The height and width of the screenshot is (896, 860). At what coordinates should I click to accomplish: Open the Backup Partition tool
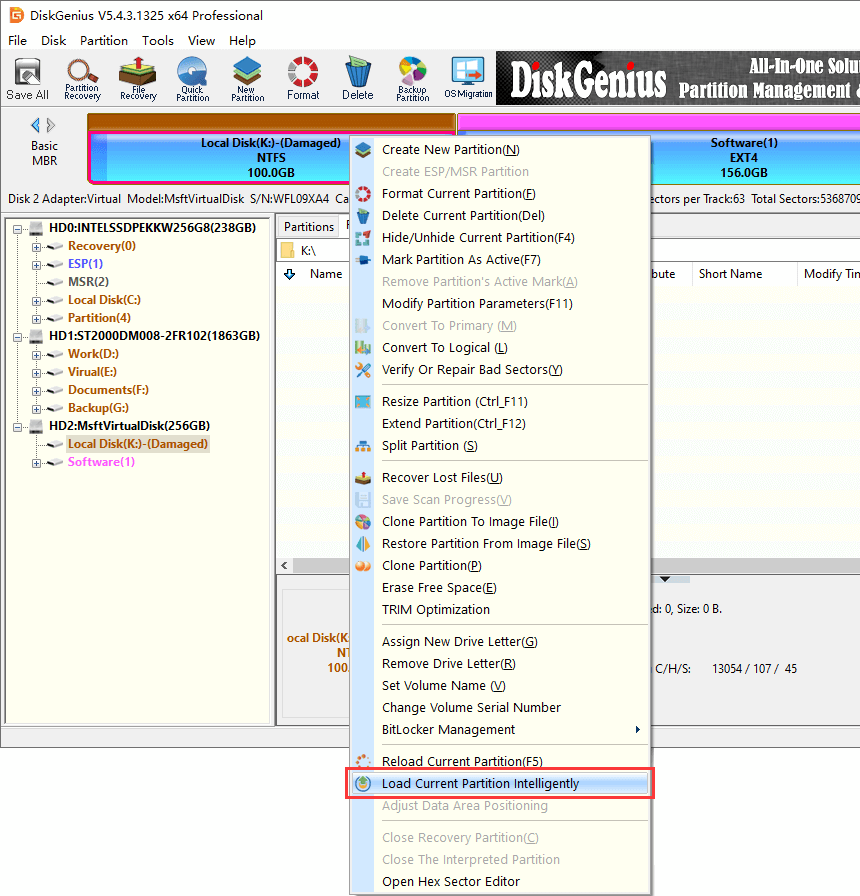click(x=412, y=78)
